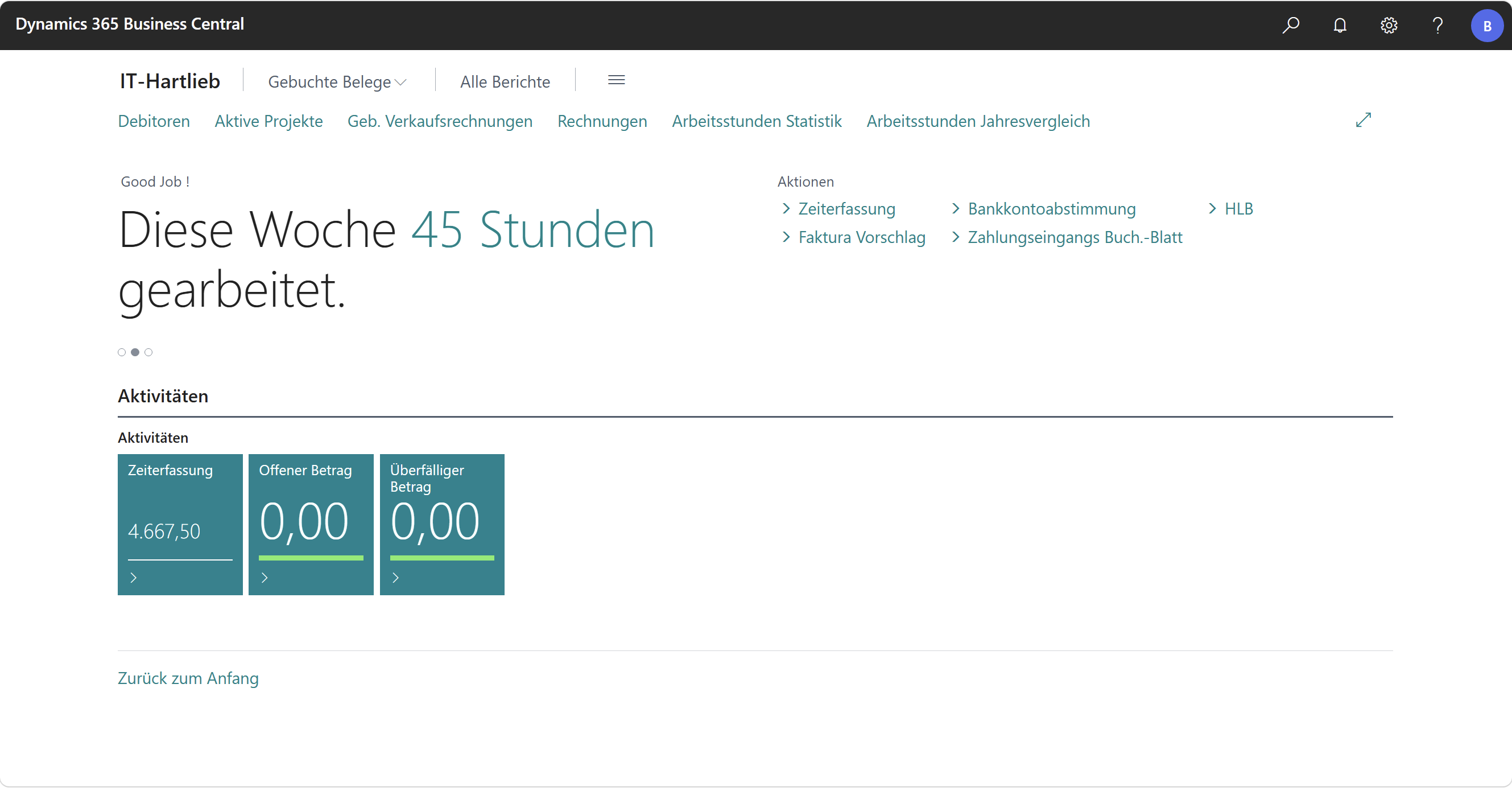Open the account menu via the B avatar
The height and width of the screenshot is (791, 1512).
click(x=1488, y=25)
